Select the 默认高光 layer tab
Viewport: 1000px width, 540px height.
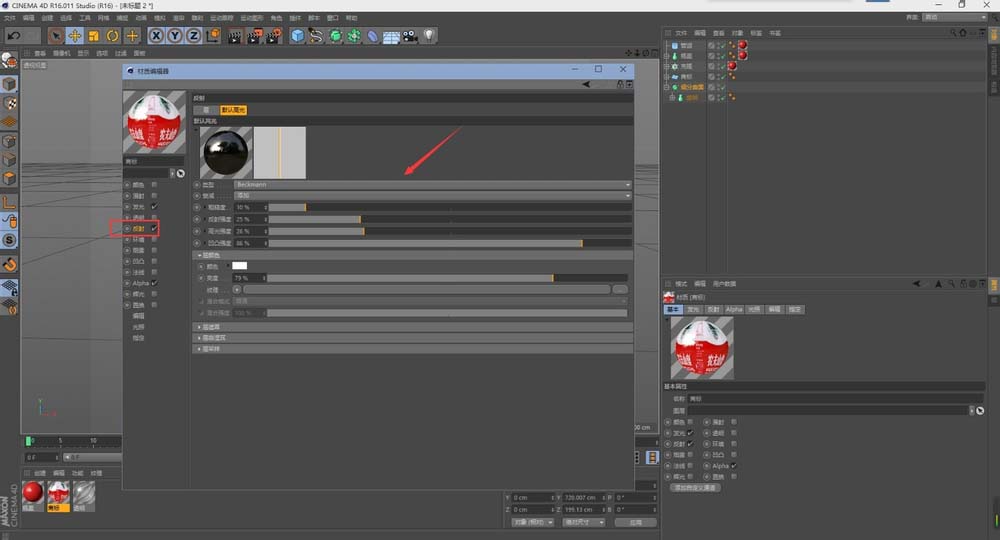point(233,110)
